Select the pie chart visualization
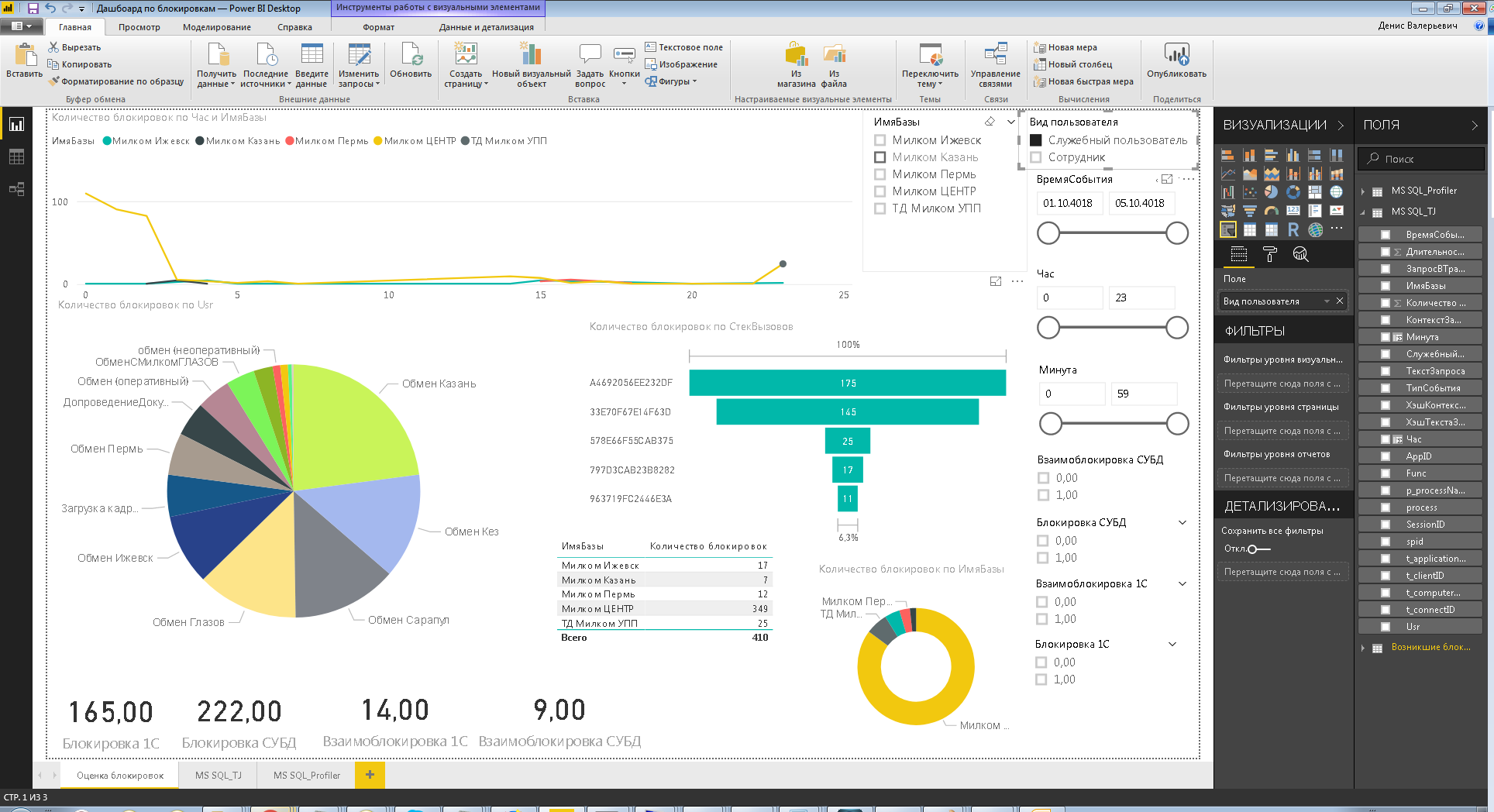 pyautogui.click(x=1272, y=192)
